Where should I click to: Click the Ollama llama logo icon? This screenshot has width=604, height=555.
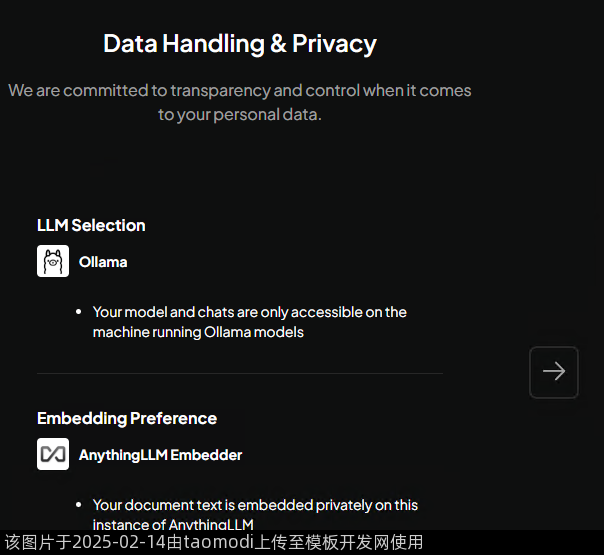[x=53, y=261]
